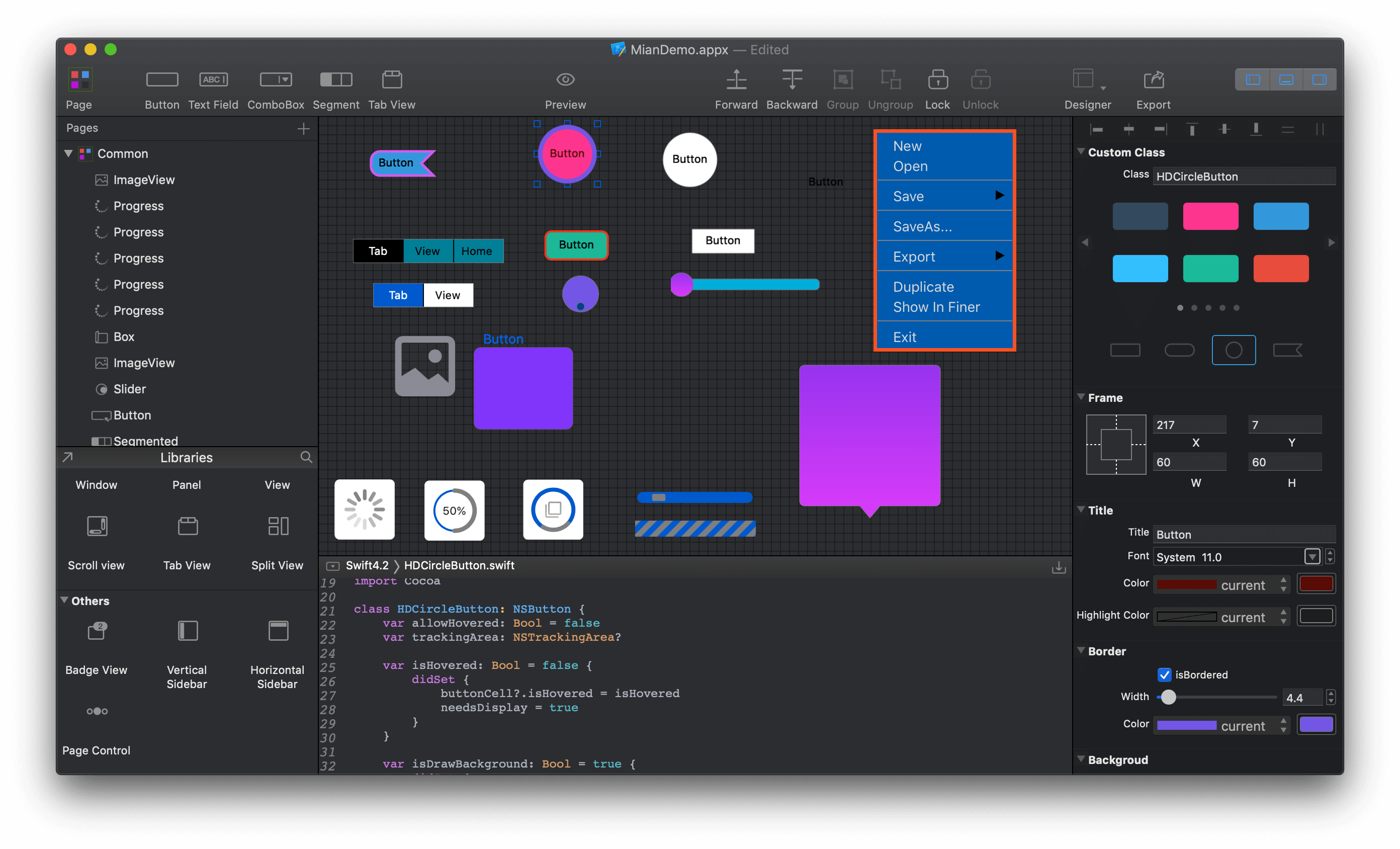Screen dimensions: 1400x849
Task: Pick the teal green color swatch
Action: click(1210, 268)
